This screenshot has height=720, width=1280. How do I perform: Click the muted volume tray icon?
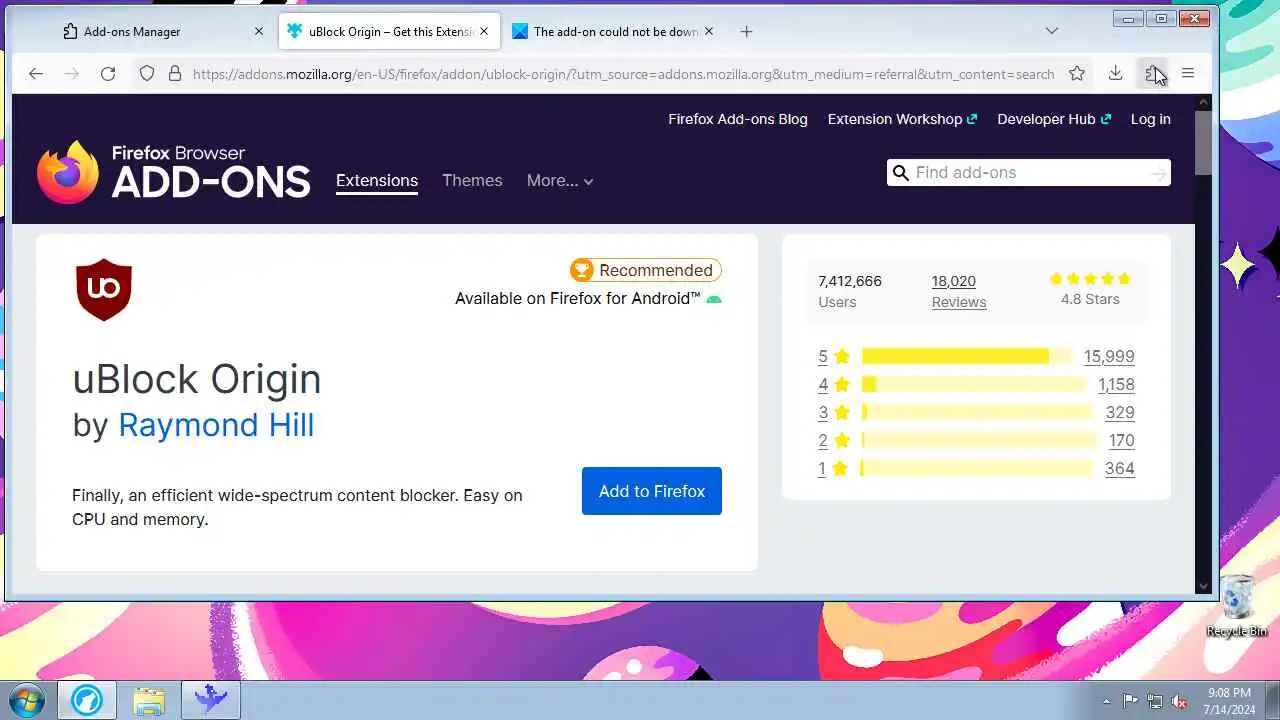[x=1179, y=701]
